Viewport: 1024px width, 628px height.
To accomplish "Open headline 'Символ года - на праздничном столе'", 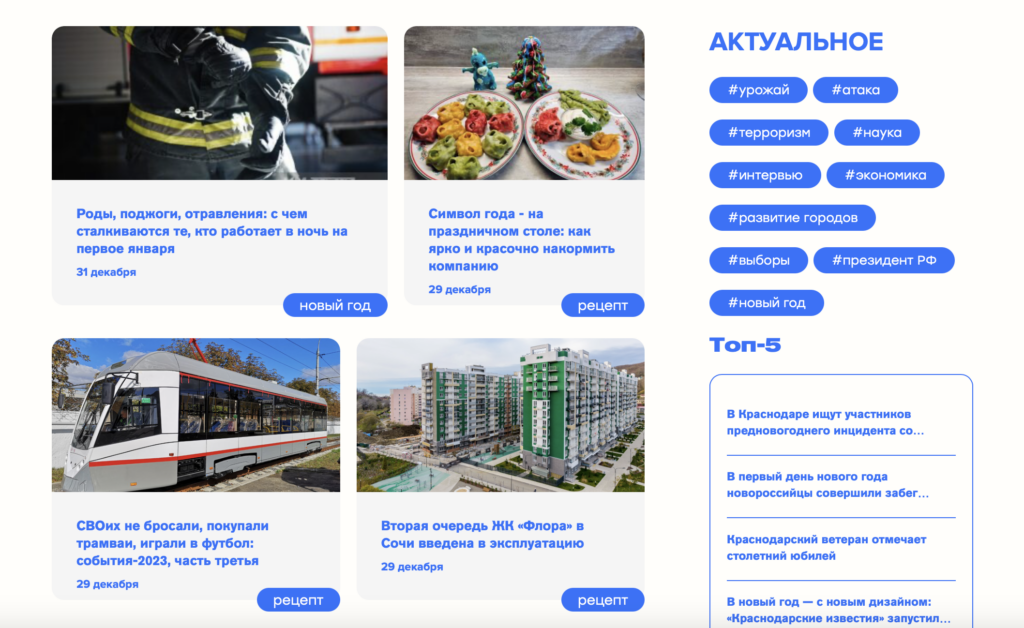I will 522,240.
